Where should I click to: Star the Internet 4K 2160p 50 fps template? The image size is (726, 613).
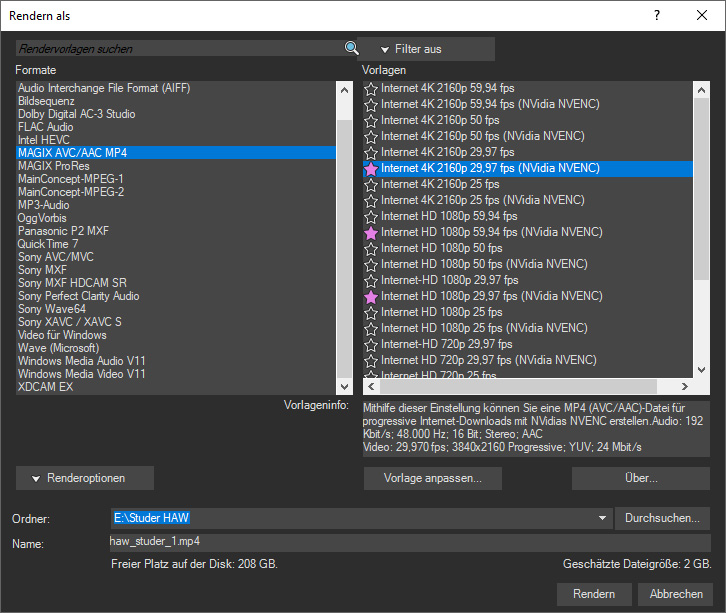[371, 120]
